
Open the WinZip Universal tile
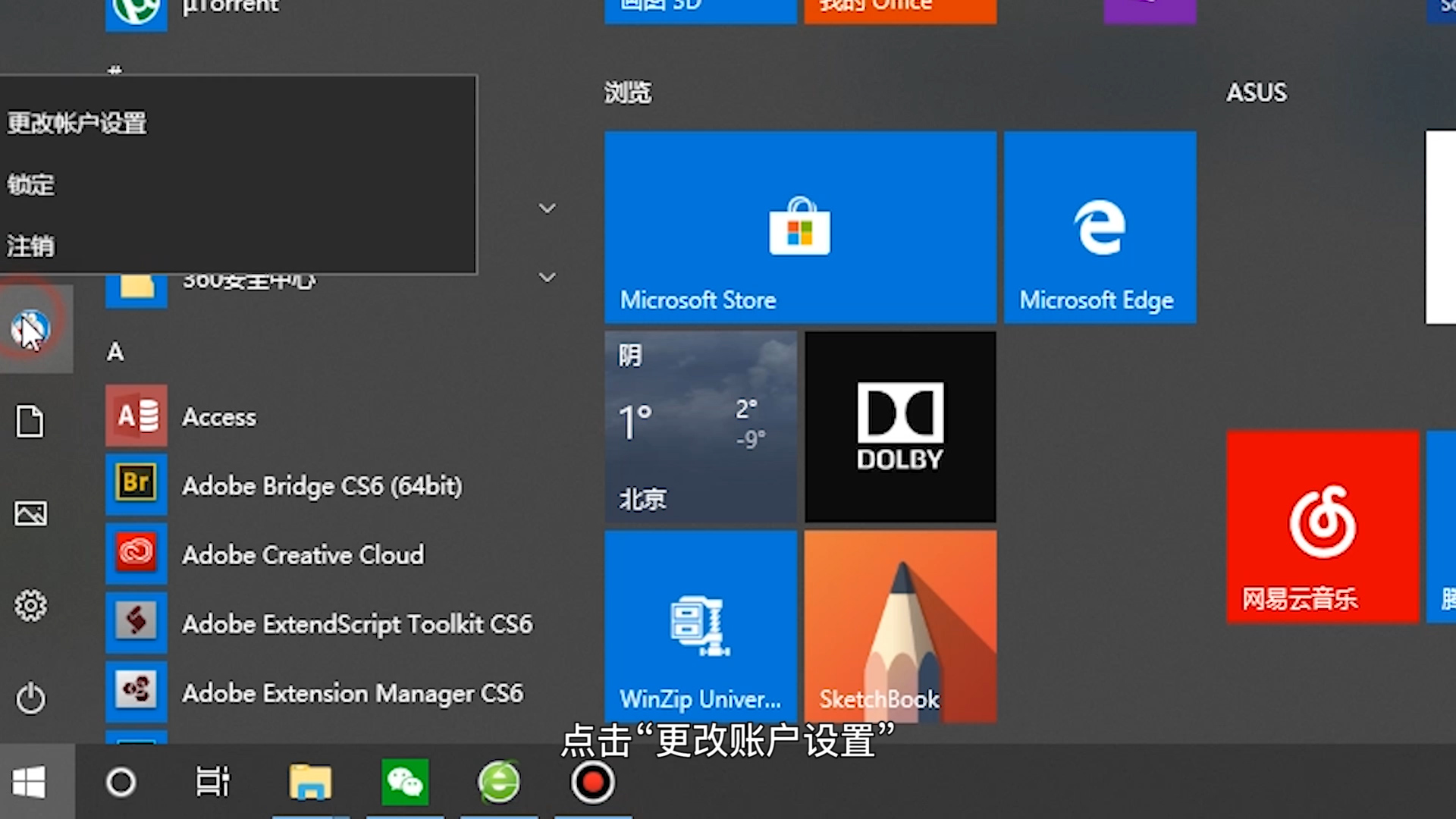[x=701, y=626]
